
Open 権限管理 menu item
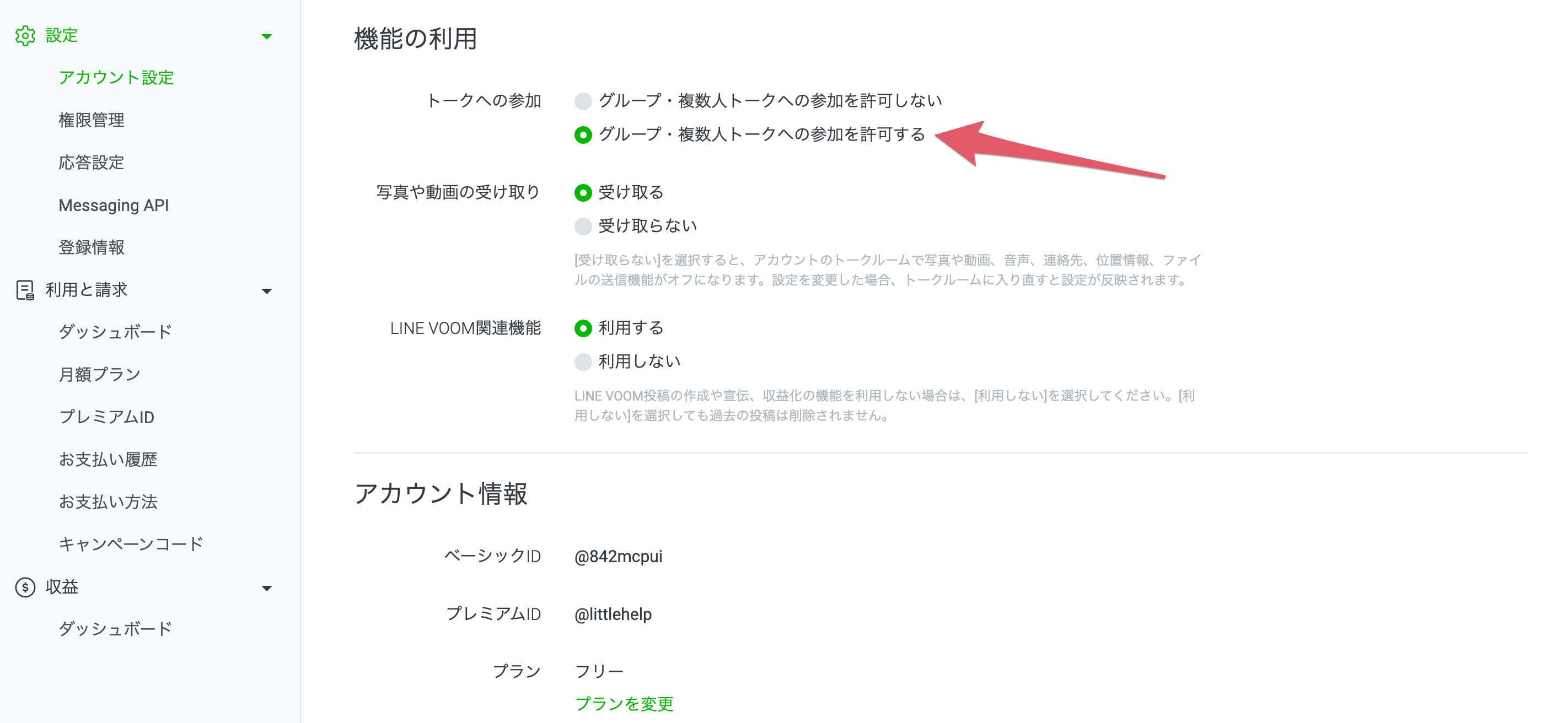pyautogui.click(x=92, y=120)
